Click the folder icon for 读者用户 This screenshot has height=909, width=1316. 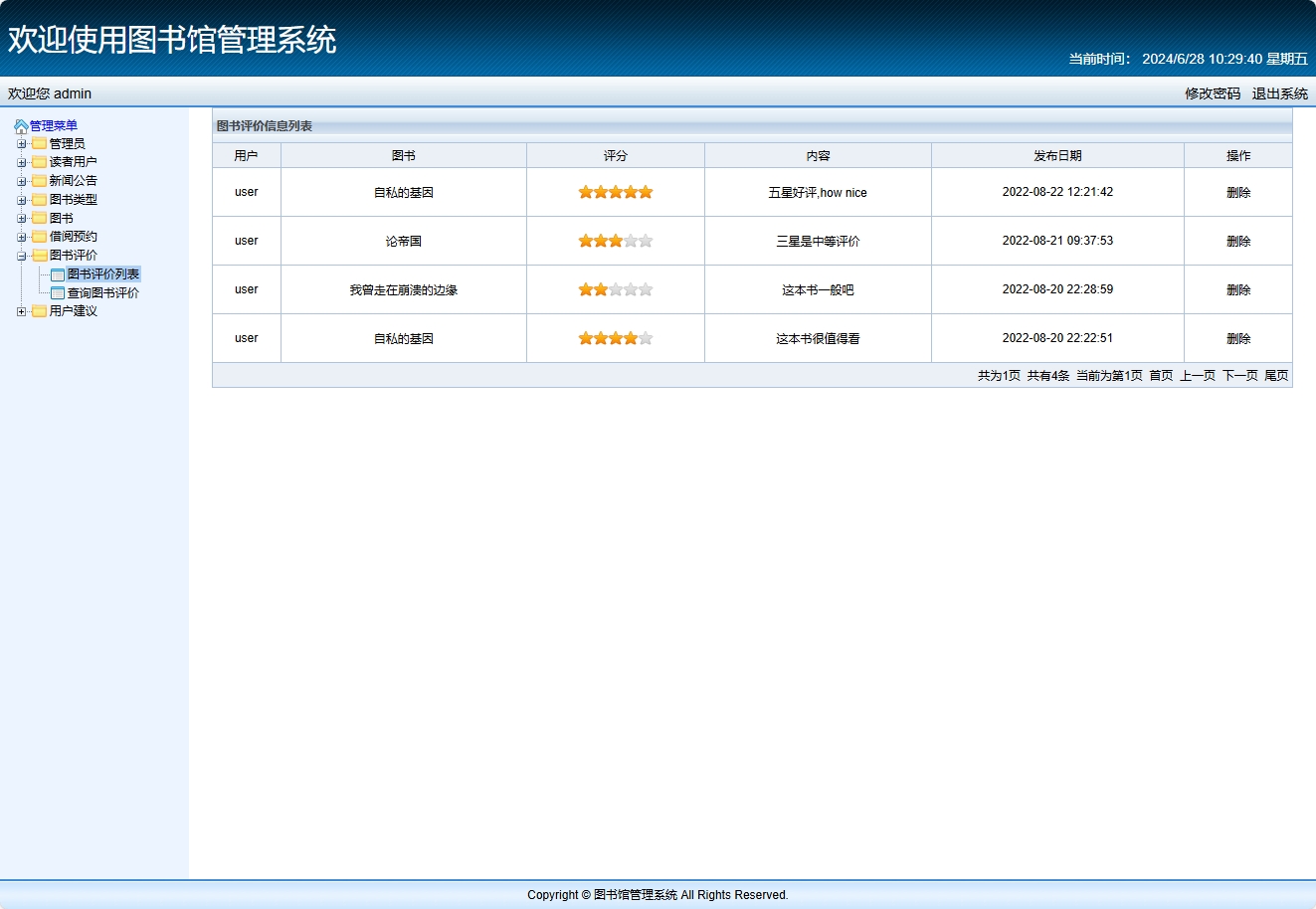[38, 161]
